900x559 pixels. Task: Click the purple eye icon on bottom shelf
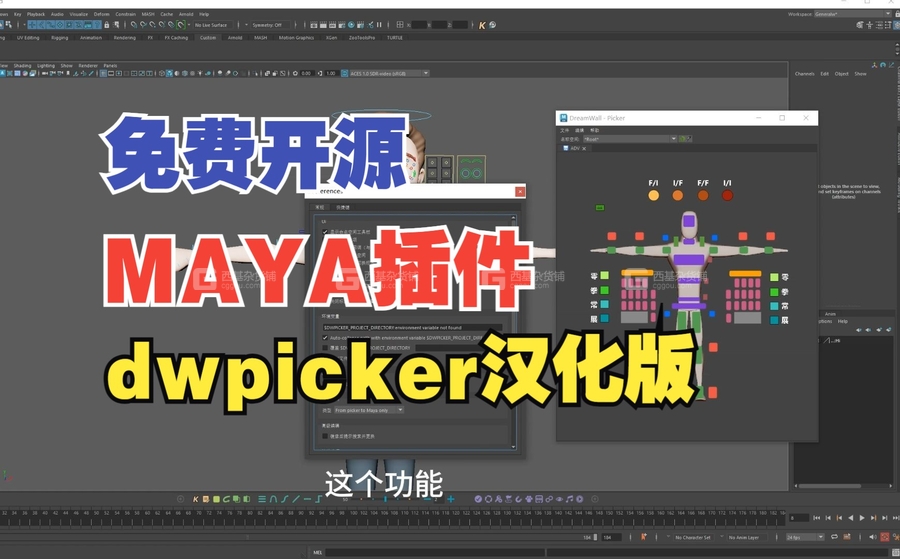pyautogui.click(x=558, y=499)
